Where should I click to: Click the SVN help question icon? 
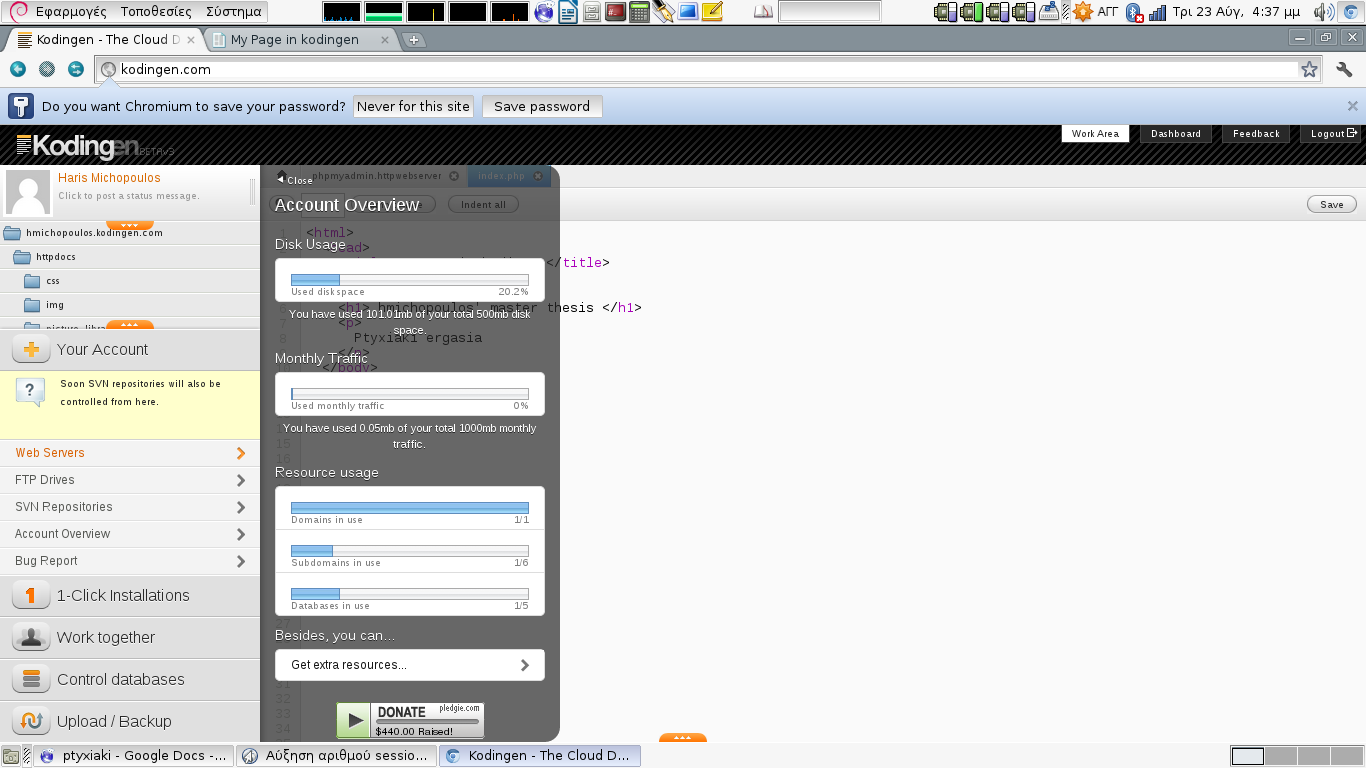pos(31,392)
